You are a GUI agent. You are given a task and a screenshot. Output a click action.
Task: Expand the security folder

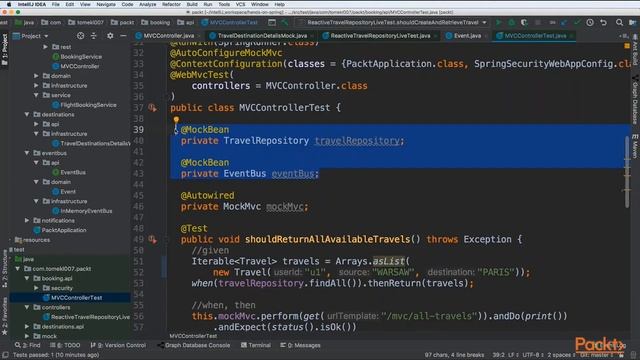point(36,288)
